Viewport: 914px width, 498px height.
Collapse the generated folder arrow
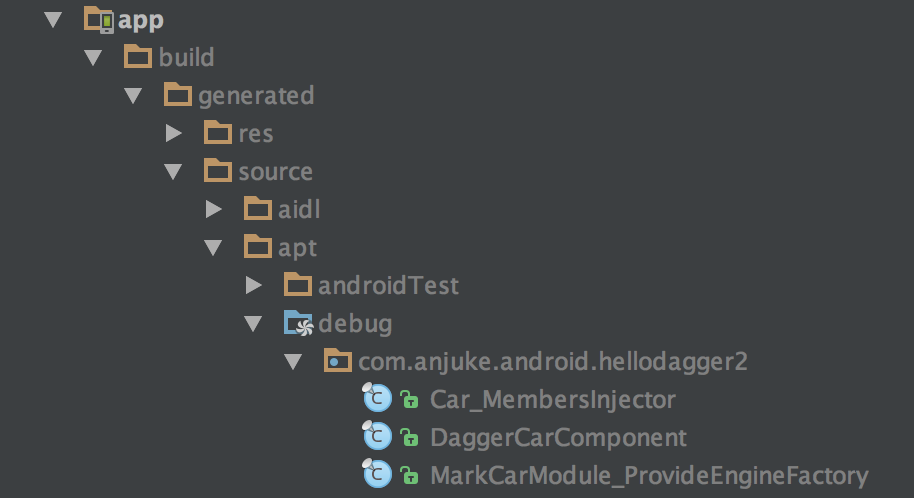134,96
